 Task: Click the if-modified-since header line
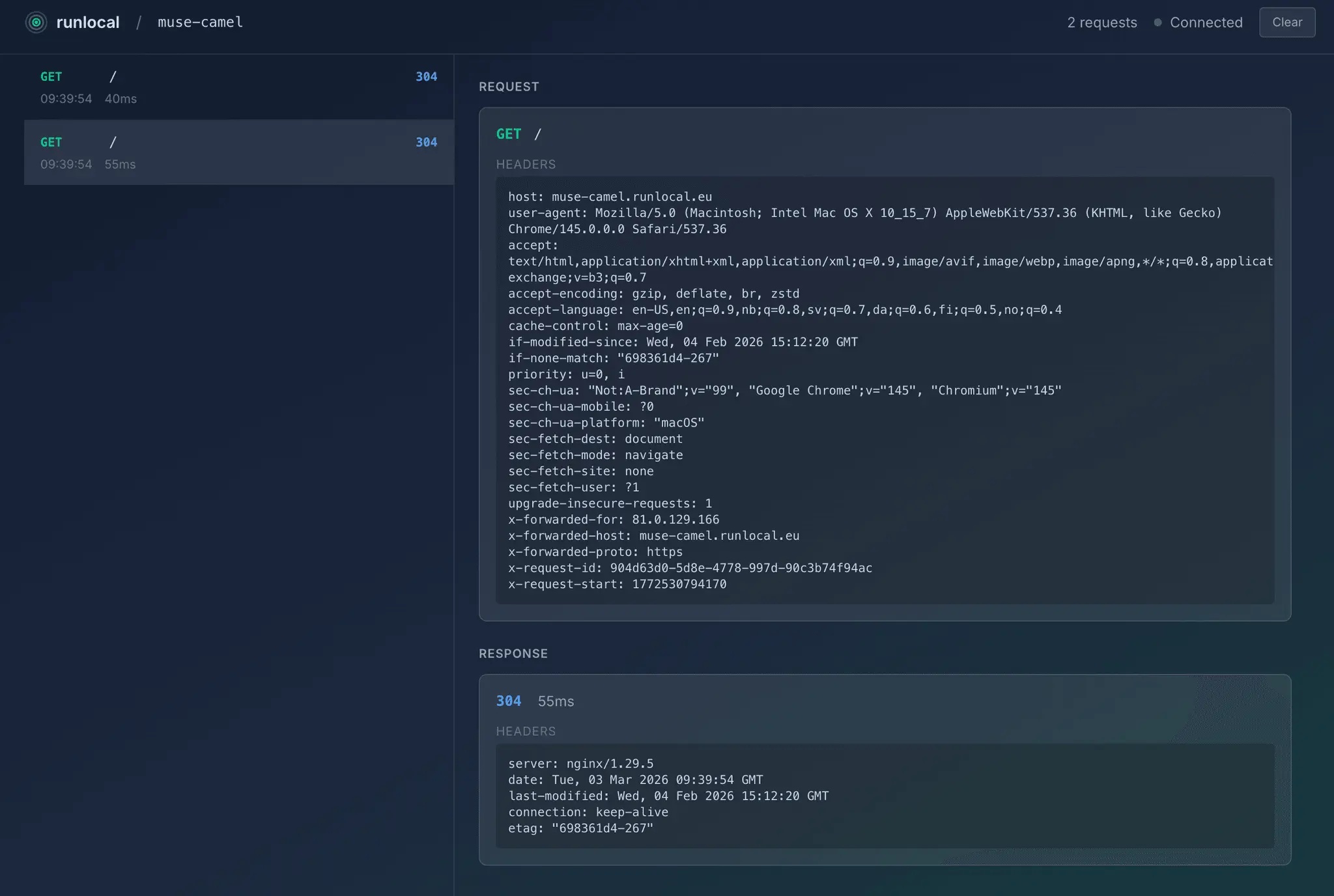tap(683, 342)
